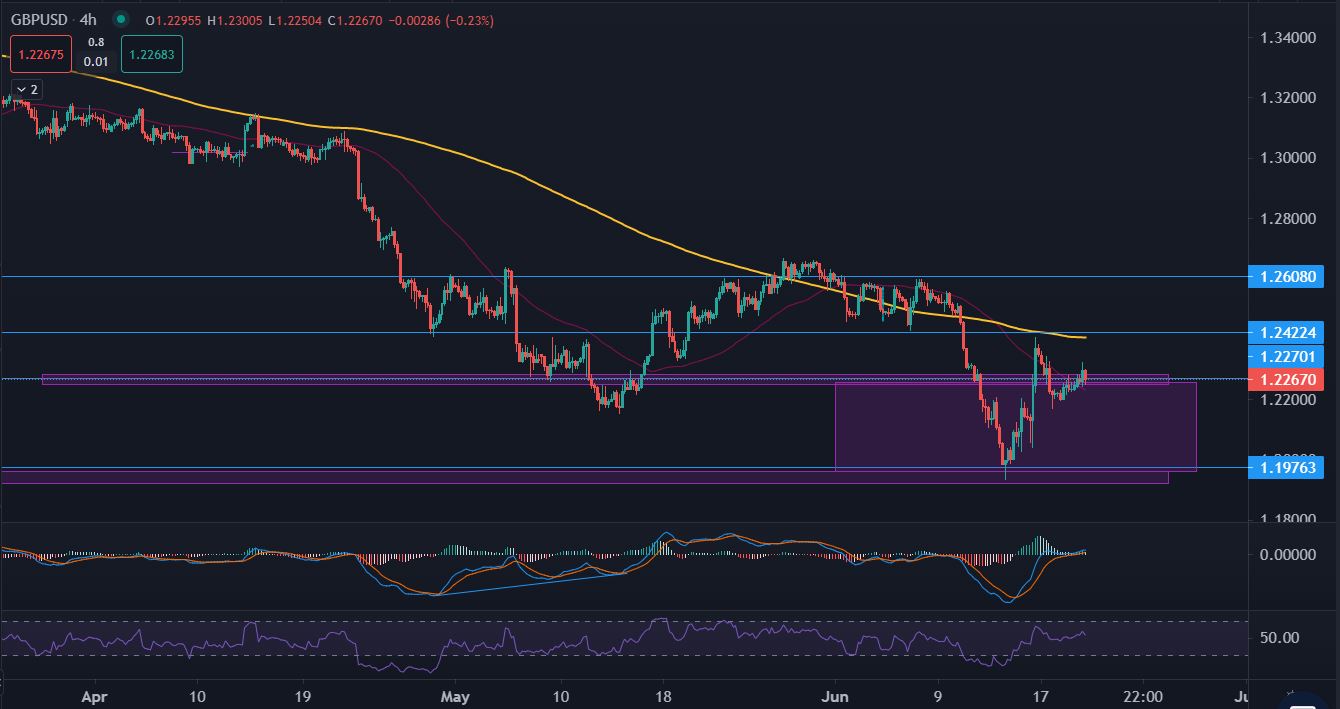Click the 1.19763 support price label
The height and width of the screenshot is (709, 1340).
(x=1284, y=466)
